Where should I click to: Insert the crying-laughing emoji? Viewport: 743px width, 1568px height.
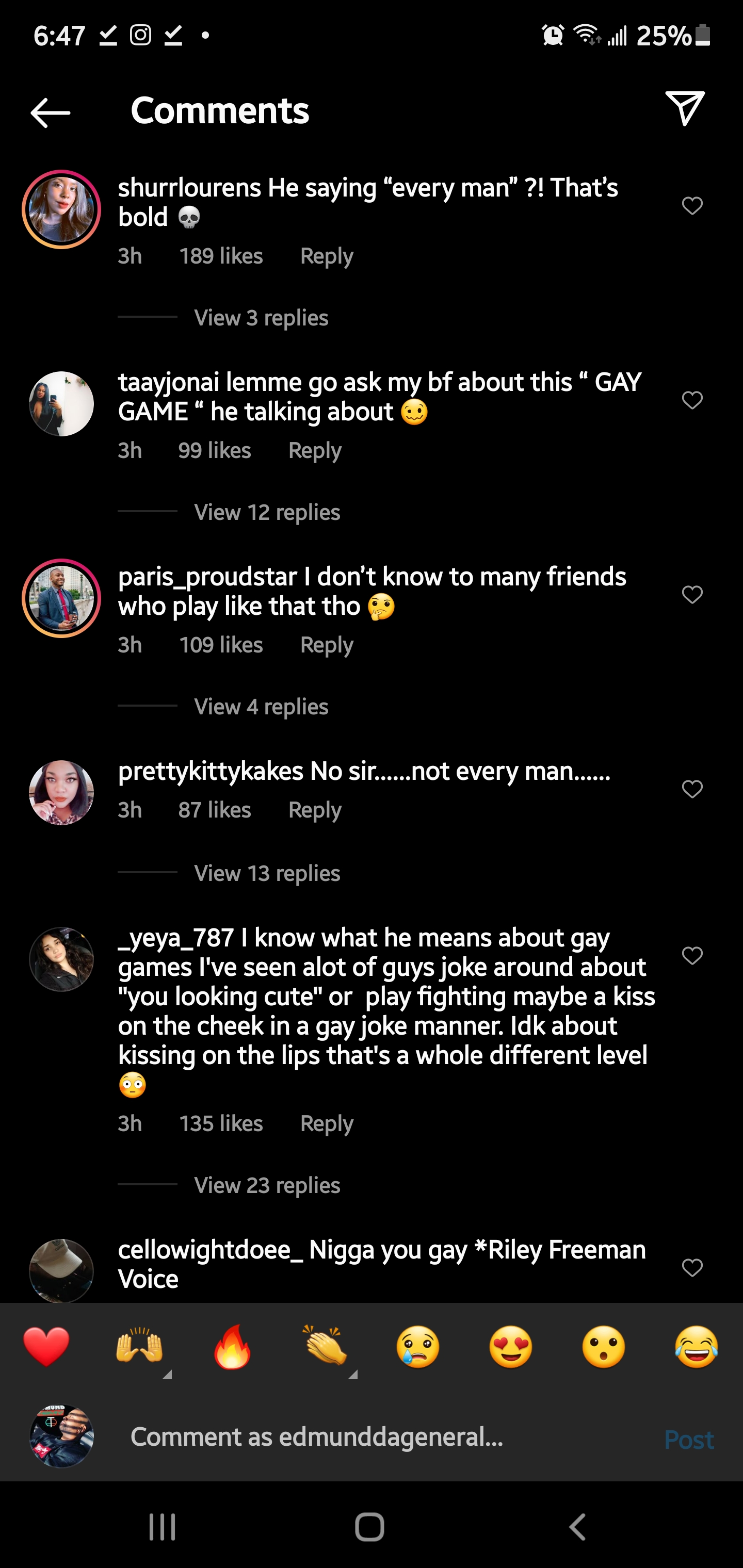[696, 1346]
